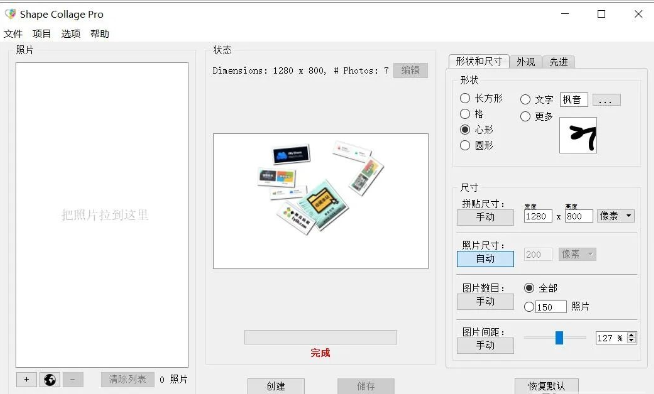Click the 0 照片 count label

[x=174, y=379]
